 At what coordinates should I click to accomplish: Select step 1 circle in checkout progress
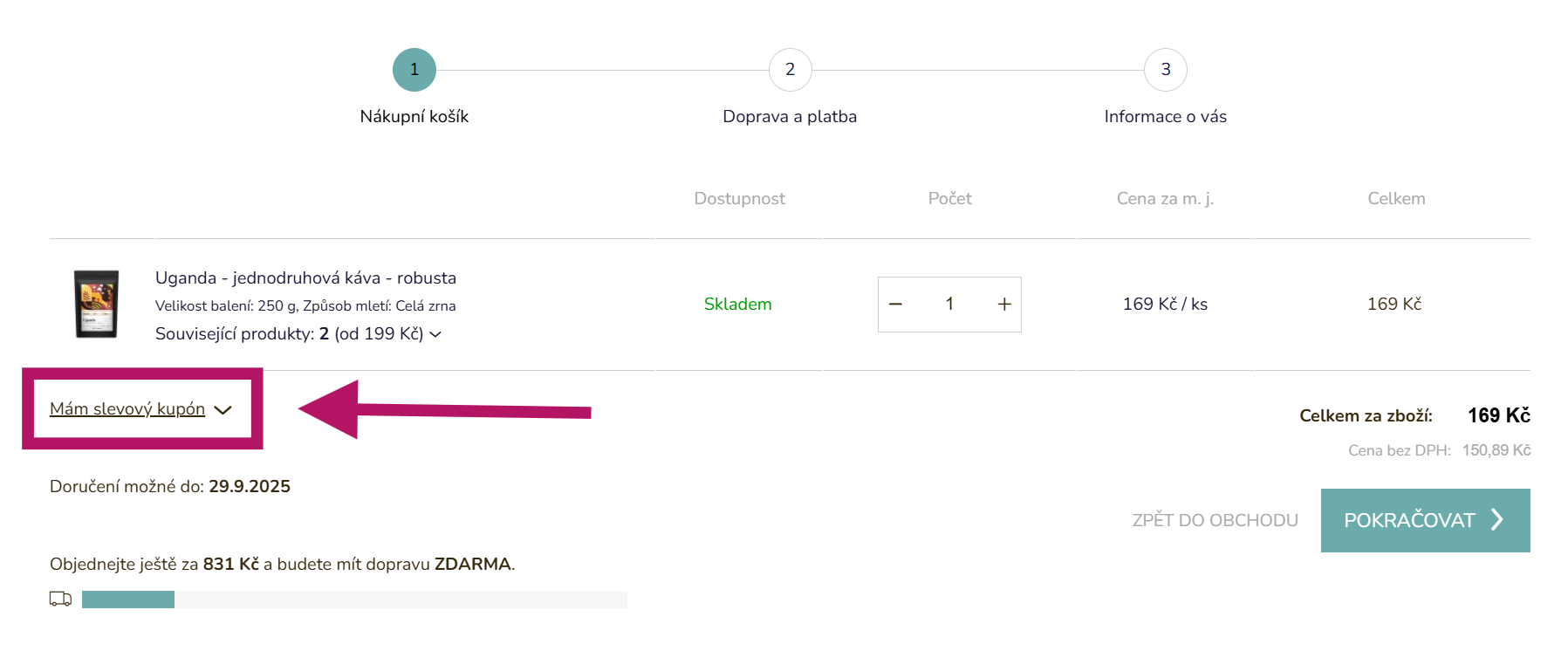(x=414, y=70)
